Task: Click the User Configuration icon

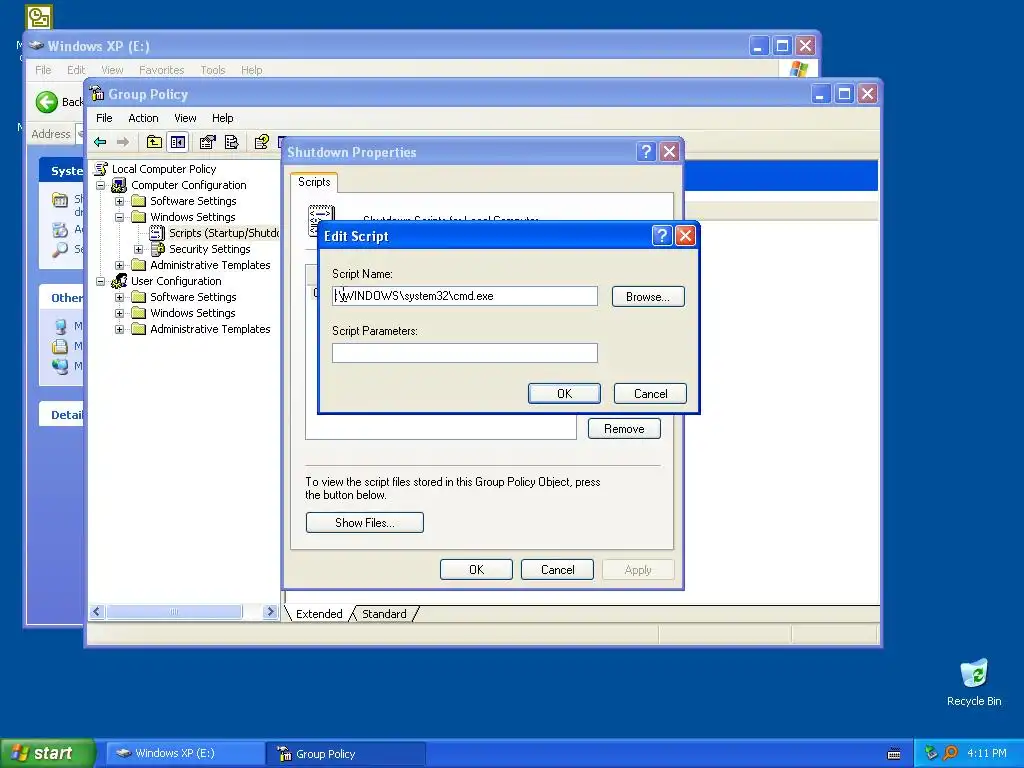Action: tap(119, 281)
